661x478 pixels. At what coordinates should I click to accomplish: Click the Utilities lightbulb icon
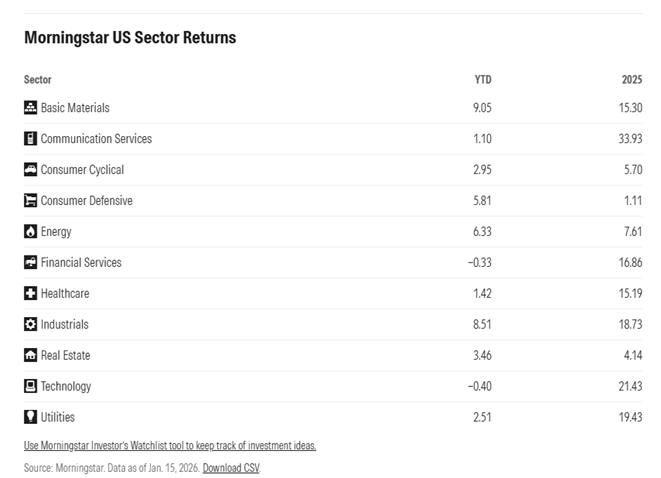tap(30, 417)
